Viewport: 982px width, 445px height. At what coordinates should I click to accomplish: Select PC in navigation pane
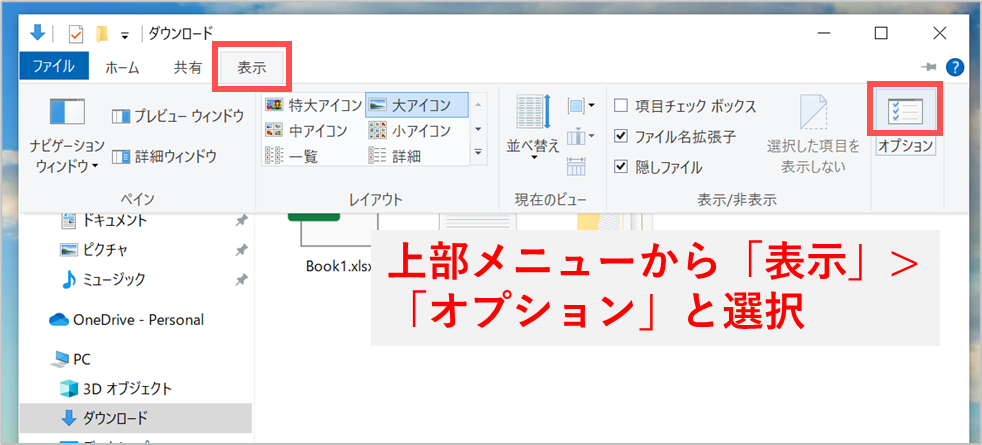pyautogui.click(x=81, y=359)
